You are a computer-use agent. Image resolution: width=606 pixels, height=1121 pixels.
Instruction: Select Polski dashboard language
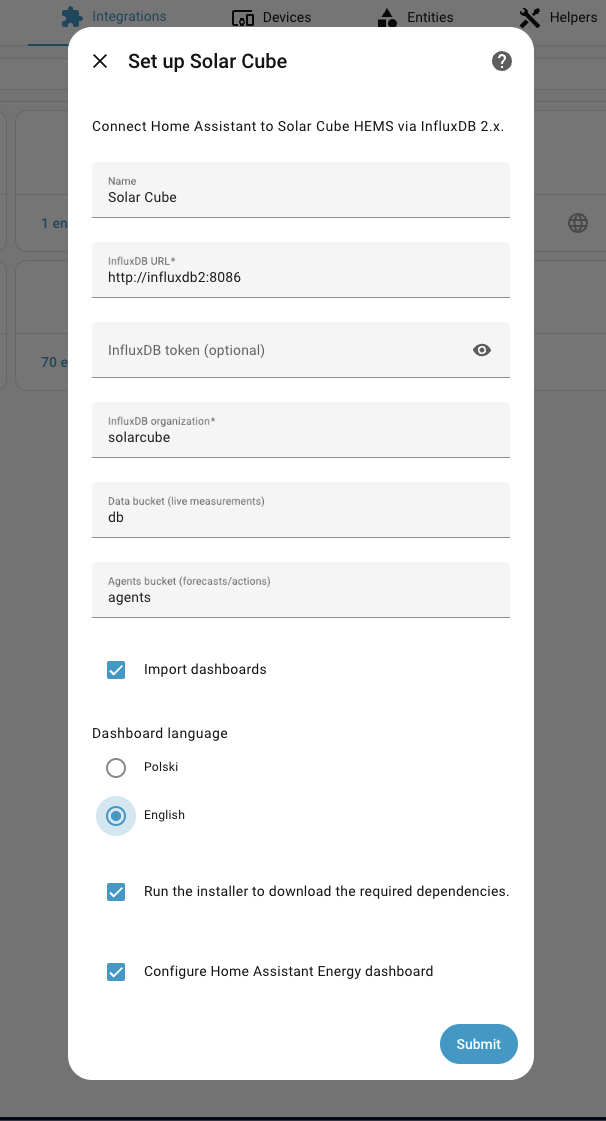[x=116, y=768]
